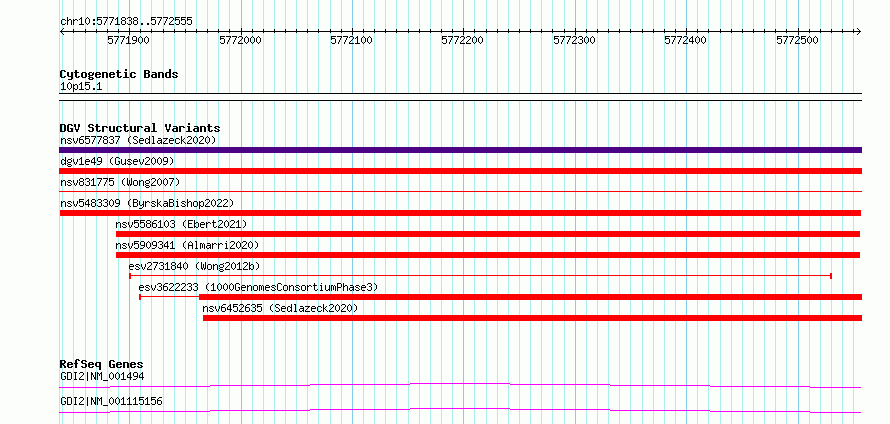Image resolution: width=890 pixels, height=424 pixels.
Task: Click ruler position 5772200
Action: pos(463,40)
